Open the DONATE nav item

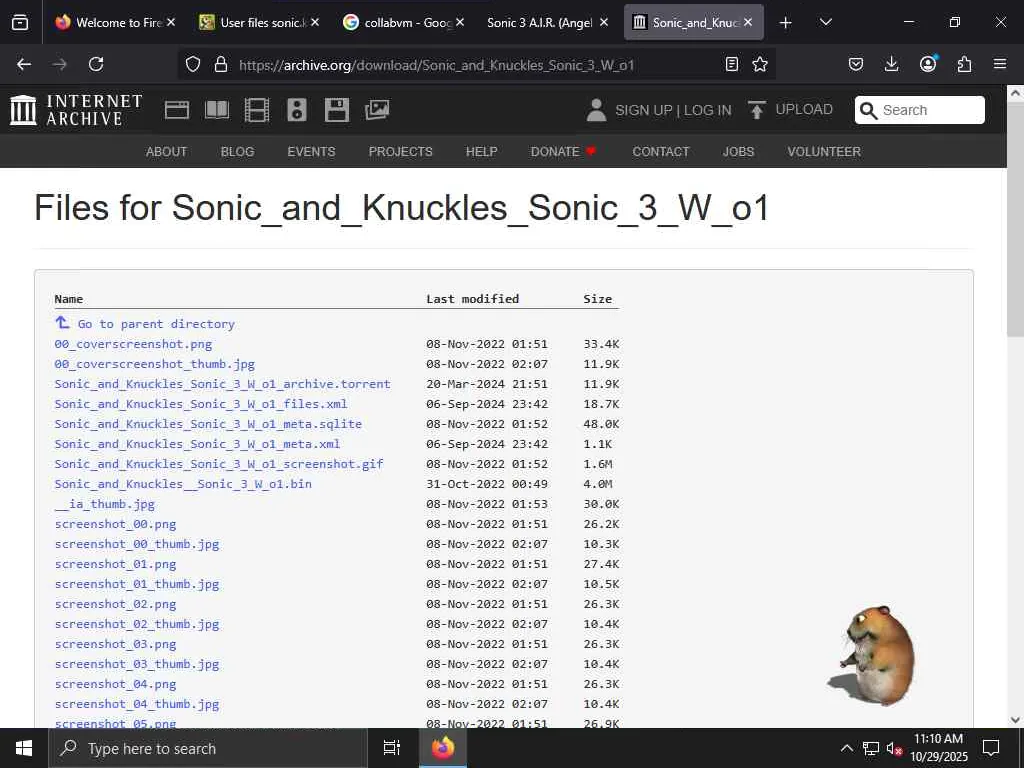563,152
